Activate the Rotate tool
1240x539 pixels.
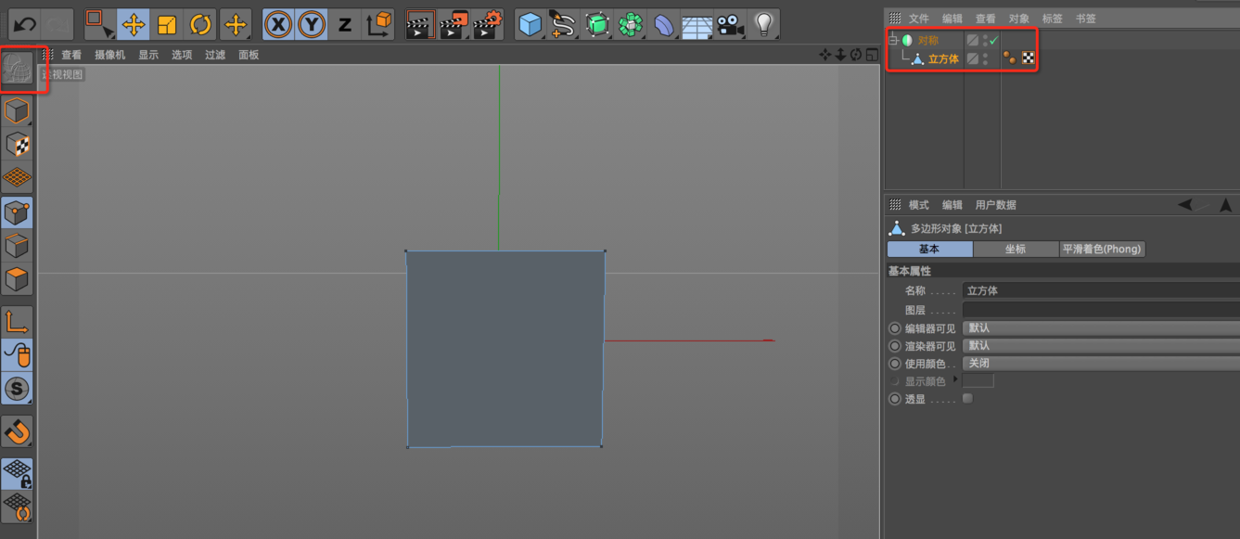[201, 24]
